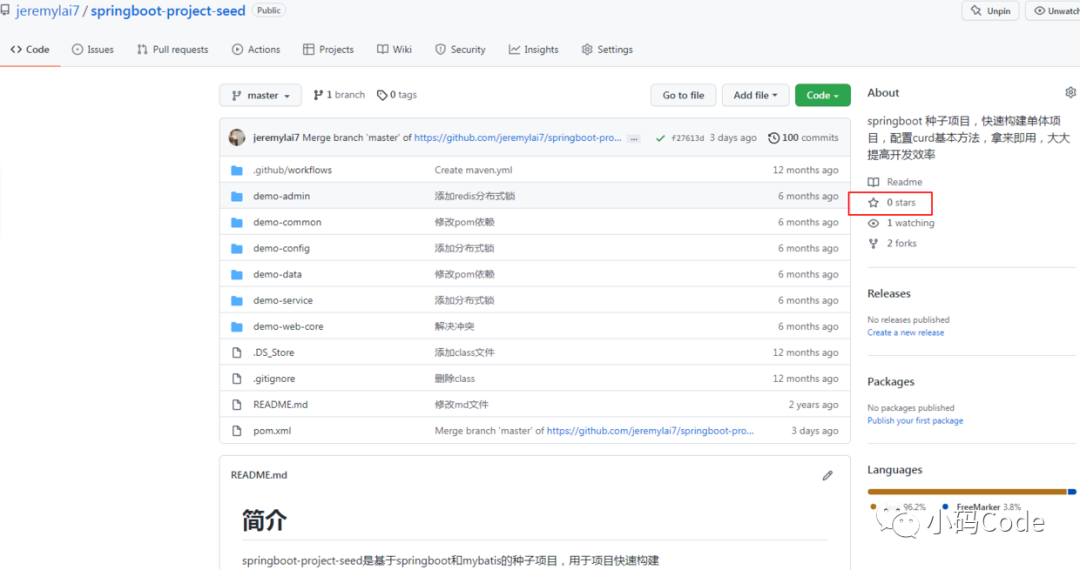The height and width of the screenshot is (570, 1080).
Task: Click the commit hash f27613d
Action: 687,138
